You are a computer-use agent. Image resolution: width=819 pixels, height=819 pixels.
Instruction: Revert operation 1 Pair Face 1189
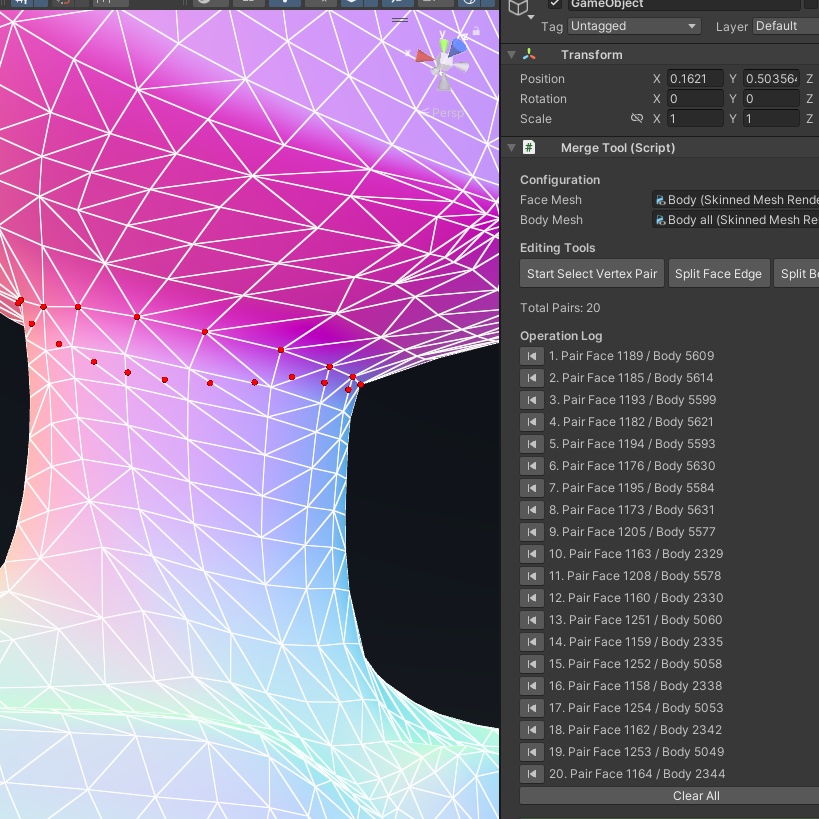[x=532, y=356]
